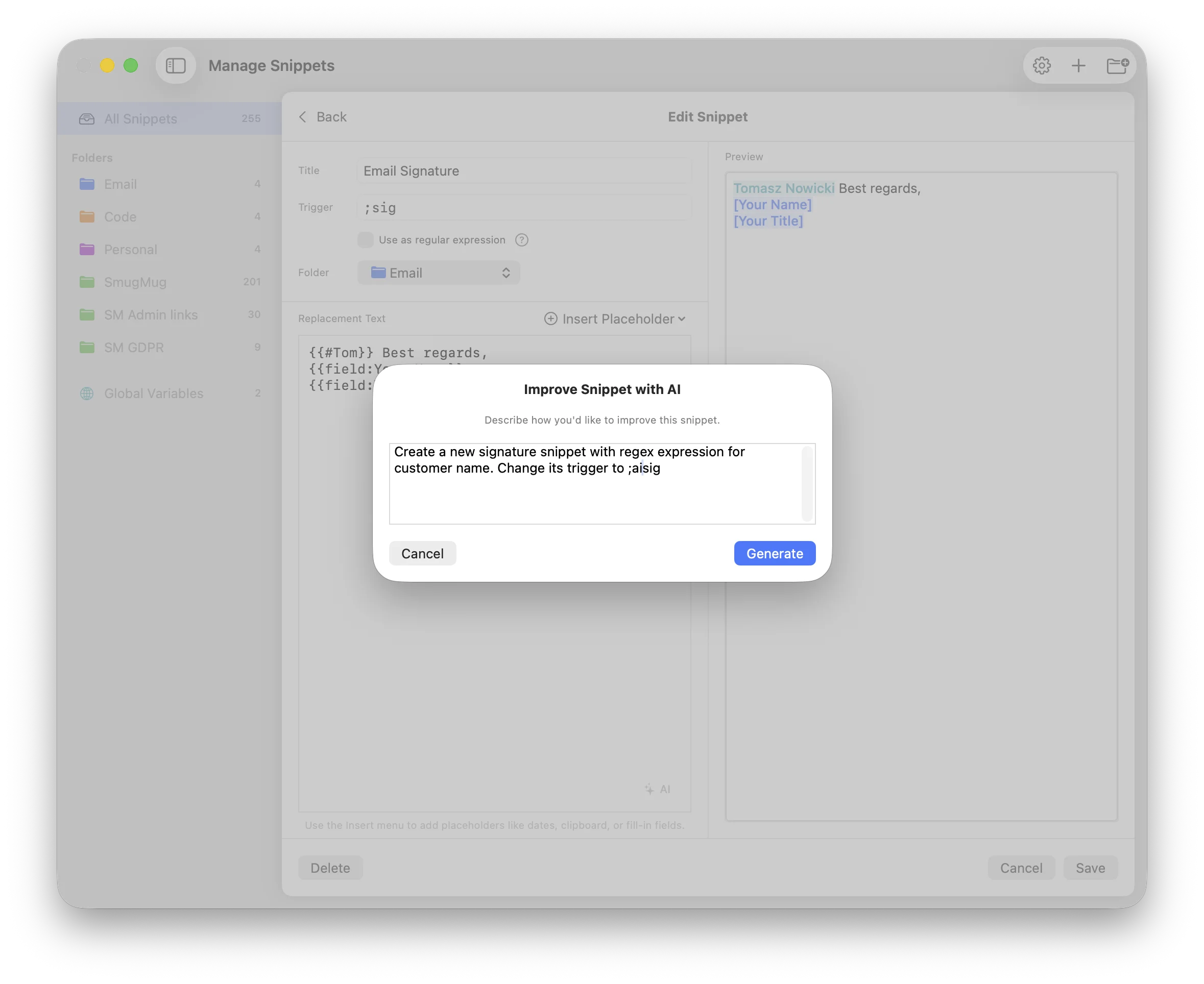Viewport: 1204px width, 984px height.
Task: Click the Insert Placeholder plus icon
Action: pyautogui.click(x=549, y=318)
